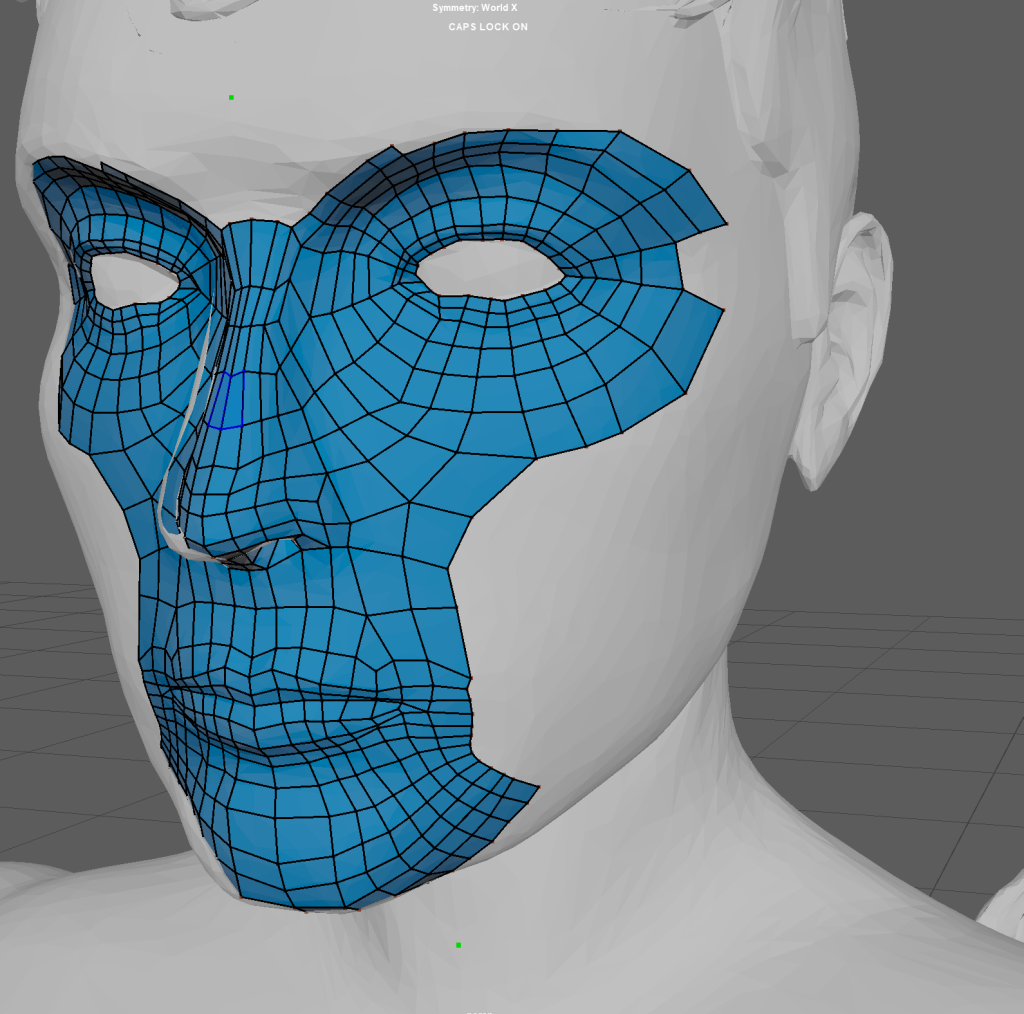Click the dark-blue highlighted quad on the nose
The image size is (1024, 1014).
click(228, 402)
